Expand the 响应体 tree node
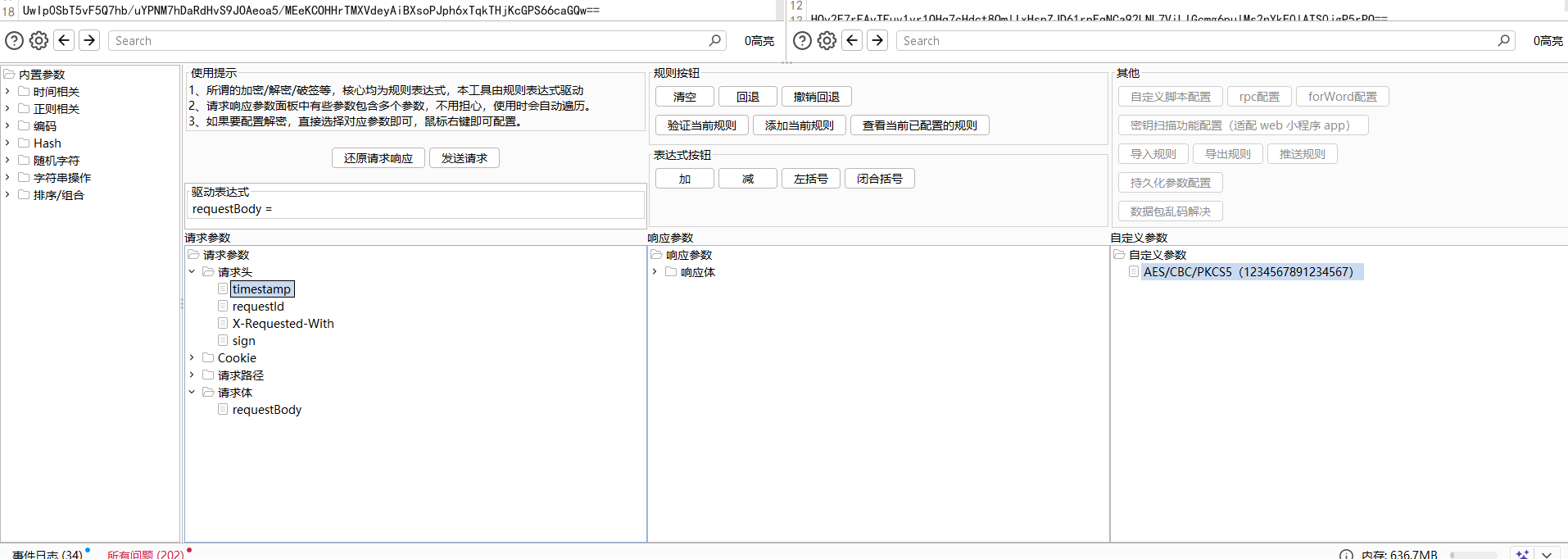This screenshot has height=559, width=1568. pyautogui.click(x=655, y=271)
